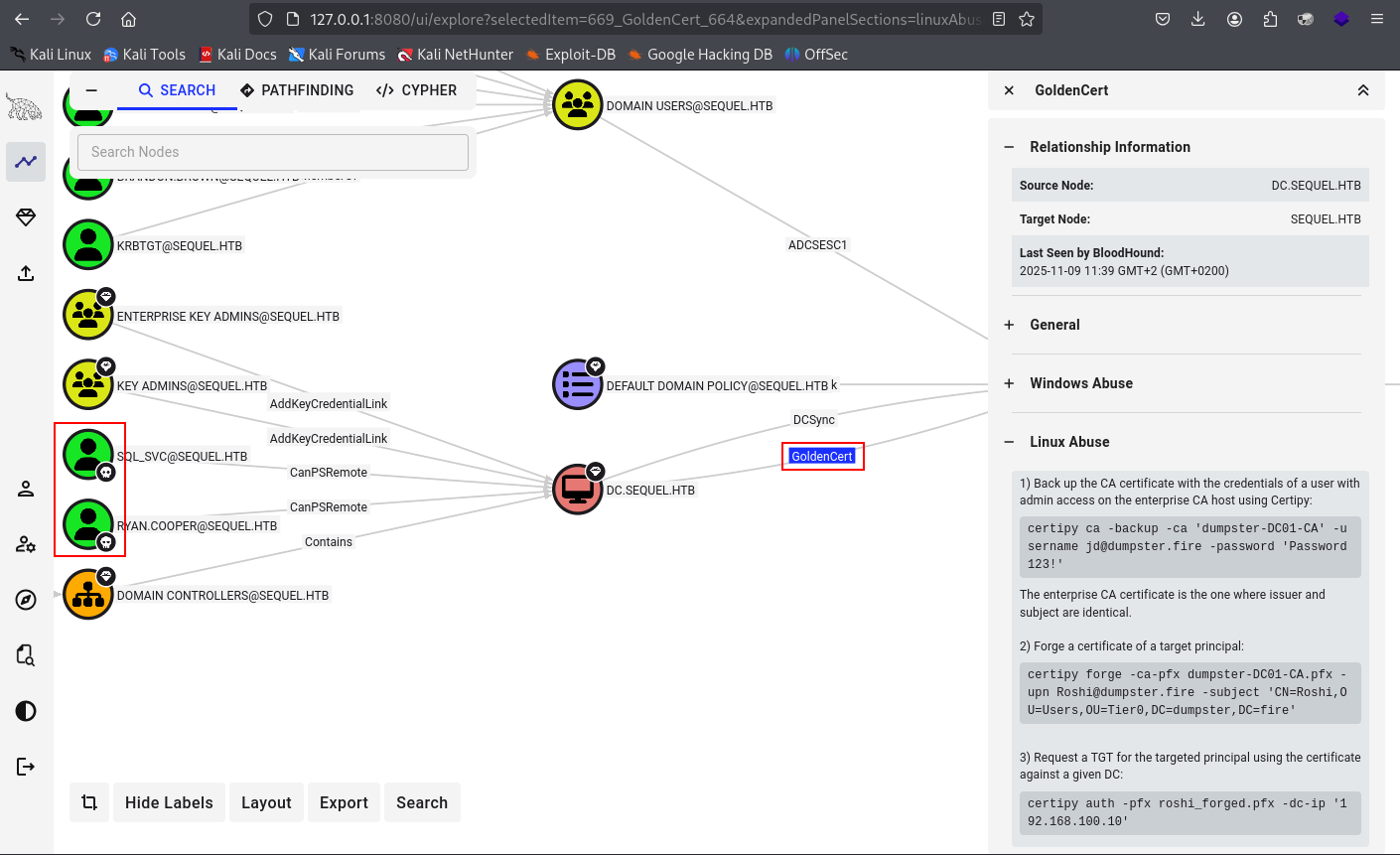Collapse the search panel with minus icon
Screen dimensions: 1400x855
(x=91, y=90)
